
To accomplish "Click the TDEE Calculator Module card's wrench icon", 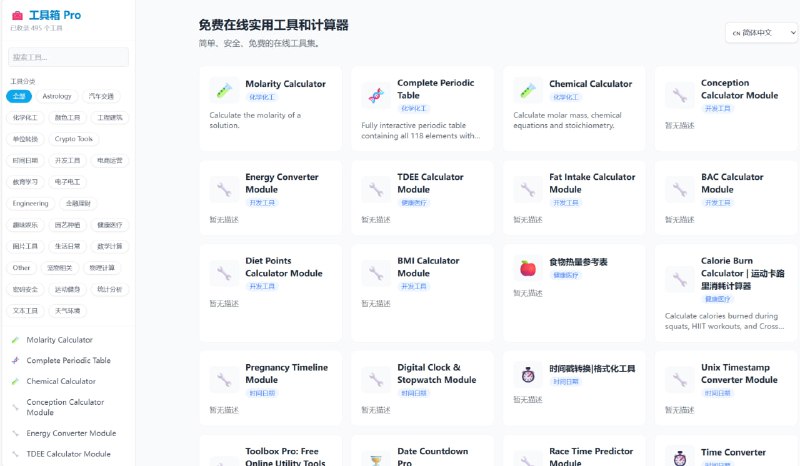I will 376,189.
